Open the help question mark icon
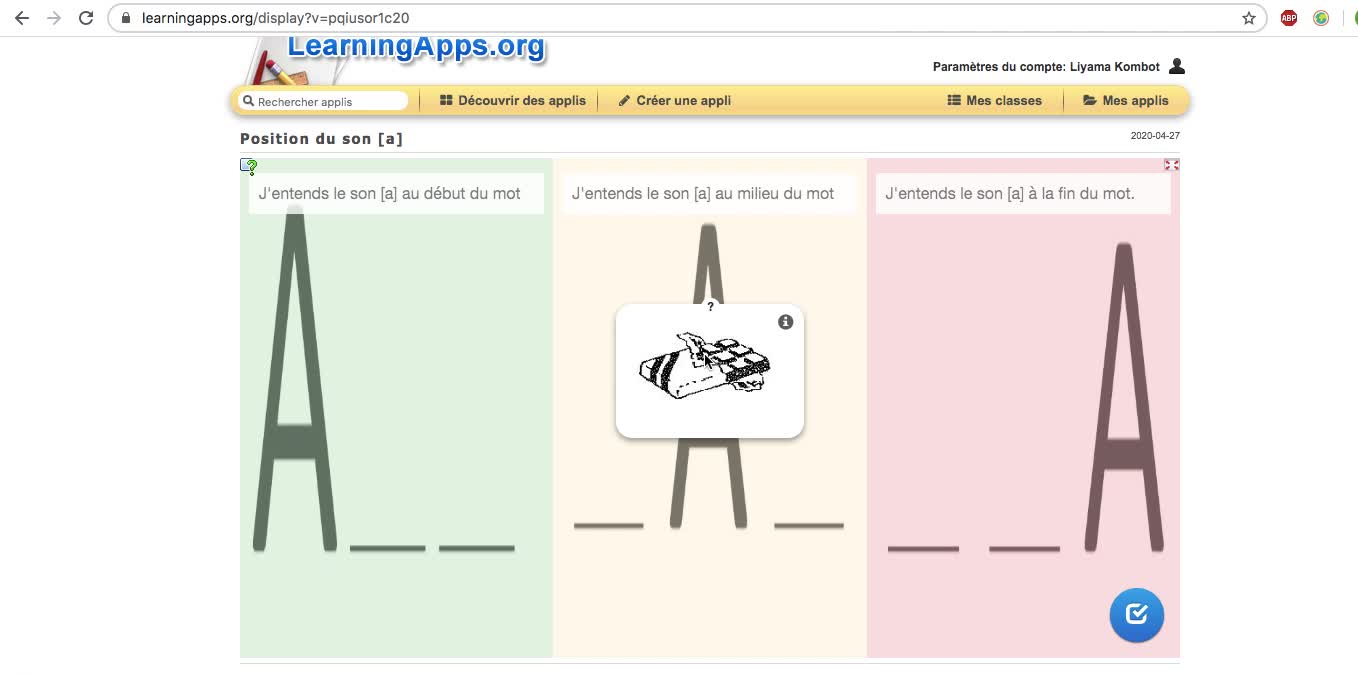This screenshot has height=674, width=1358. point(249,167)
